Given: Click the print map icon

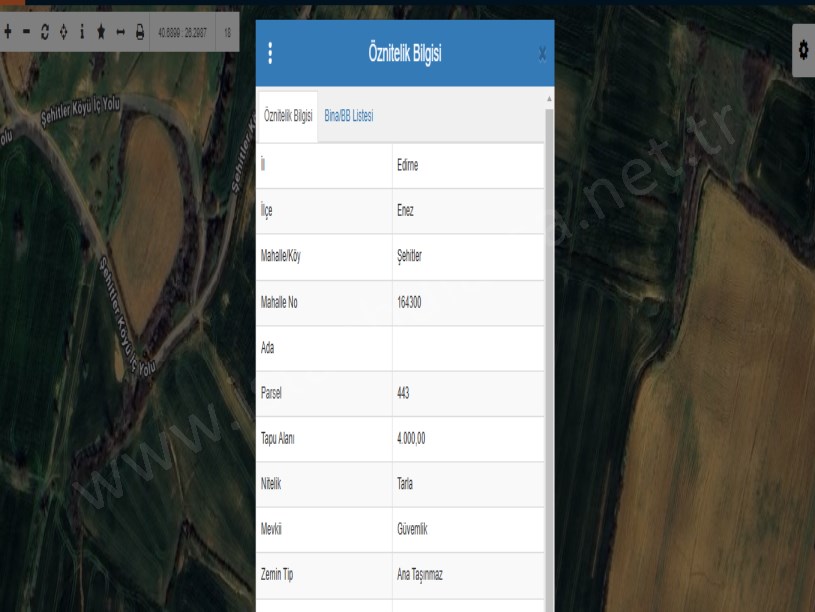Looking at the screenshot, I should [x=140, y=32].
